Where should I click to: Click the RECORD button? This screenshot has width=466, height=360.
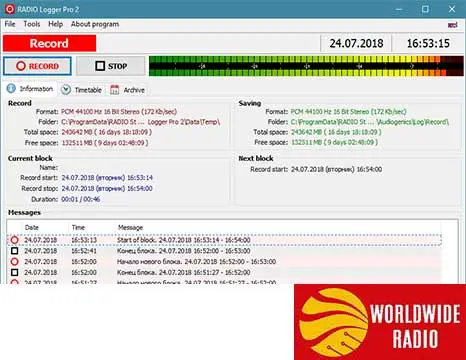37,66
